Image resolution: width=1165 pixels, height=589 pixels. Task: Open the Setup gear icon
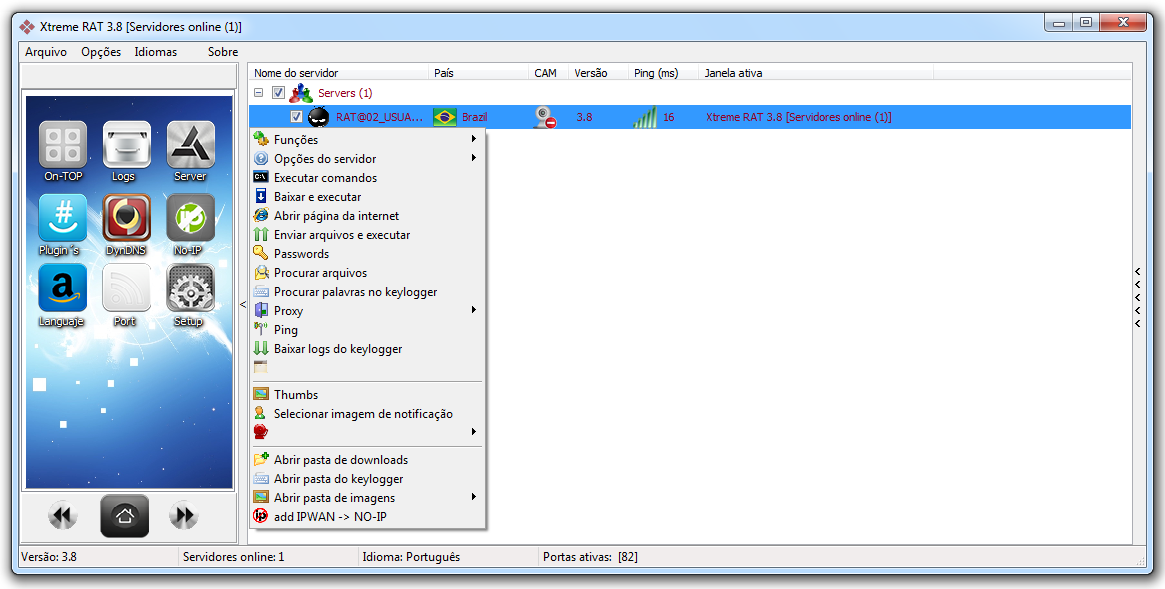point(190,288)
